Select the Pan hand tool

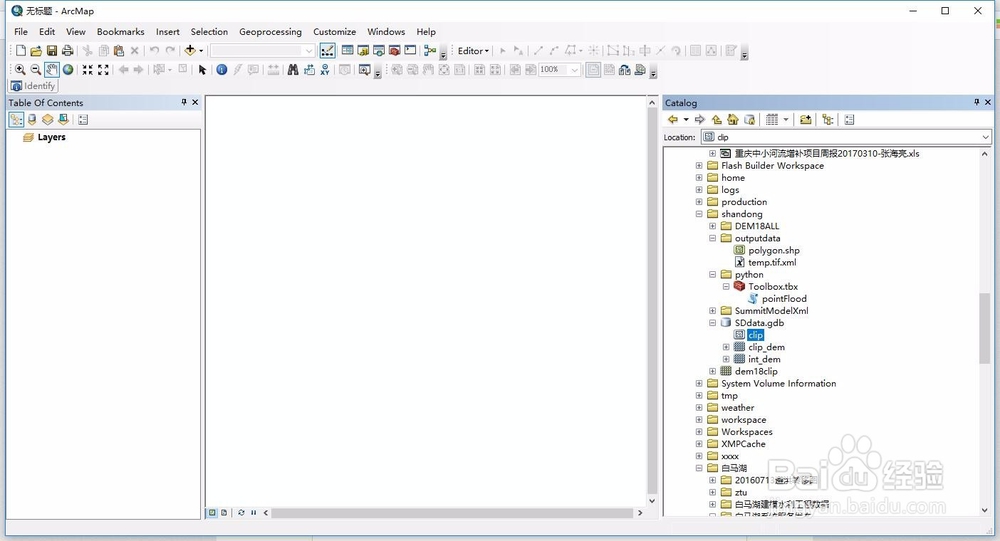[x=52, y=70]
